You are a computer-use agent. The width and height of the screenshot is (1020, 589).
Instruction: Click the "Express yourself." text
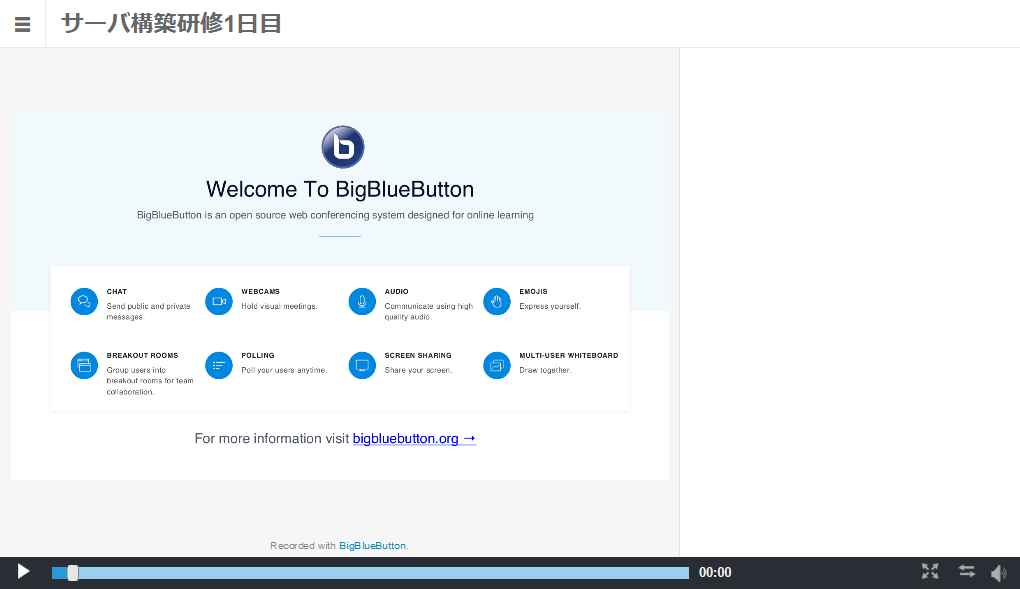(550, 307)
